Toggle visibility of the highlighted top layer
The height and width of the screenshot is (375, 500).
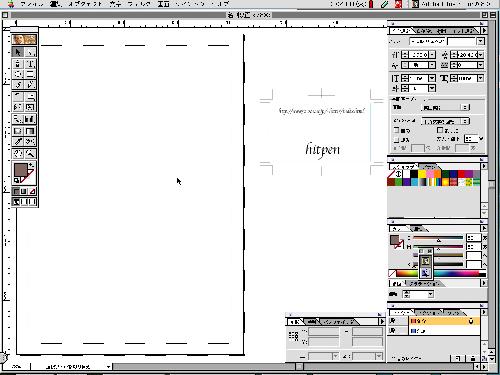click(393, 321)
